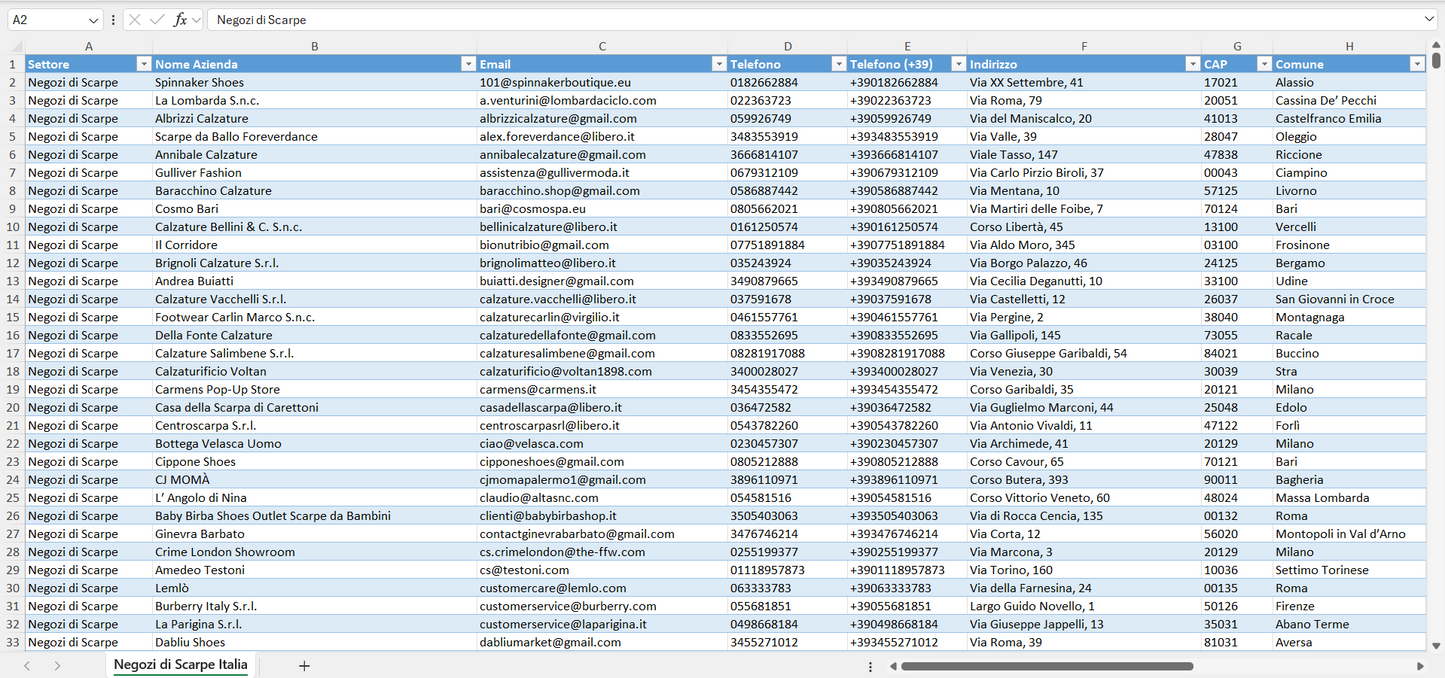Expand the formula bar with the chevron
This screenshot has width=1445, height=678.
click(1429, 20)
